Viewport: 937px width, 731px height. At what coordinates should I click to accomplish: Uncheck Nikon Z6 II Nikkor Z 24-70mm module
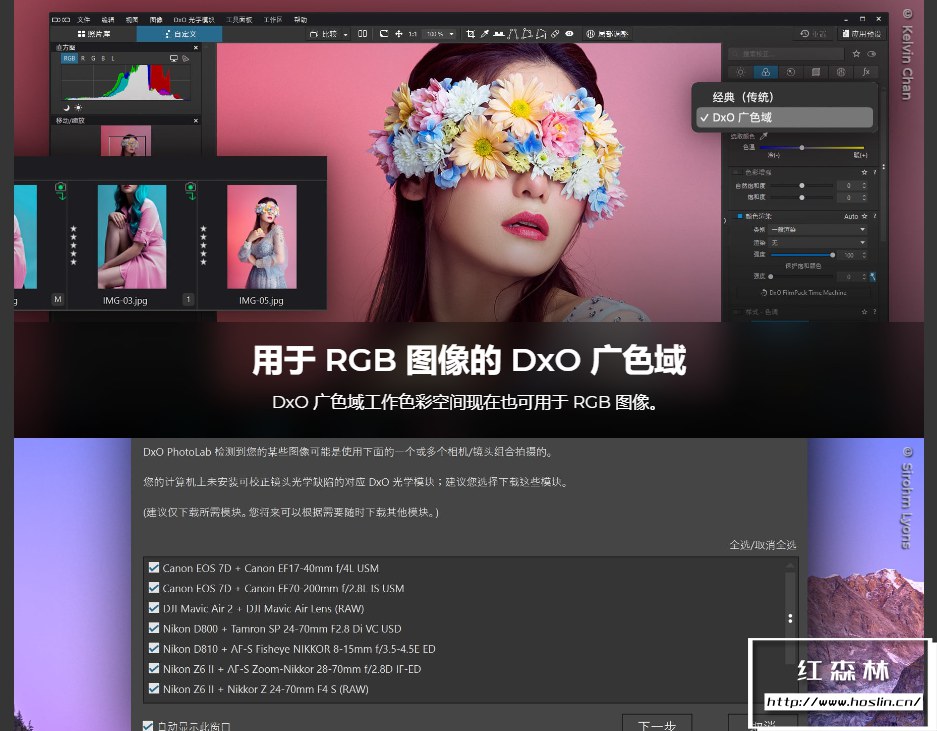[x=154, y=689]
